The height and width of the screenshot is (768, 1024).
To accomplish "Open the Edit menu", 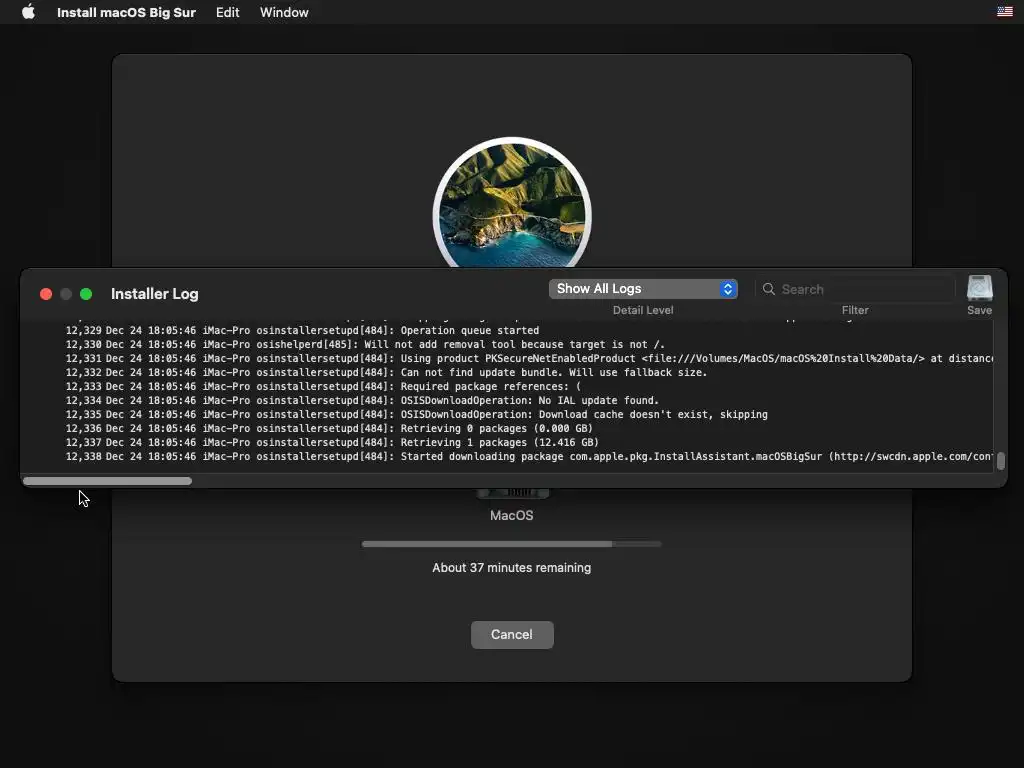I will 227,12.
